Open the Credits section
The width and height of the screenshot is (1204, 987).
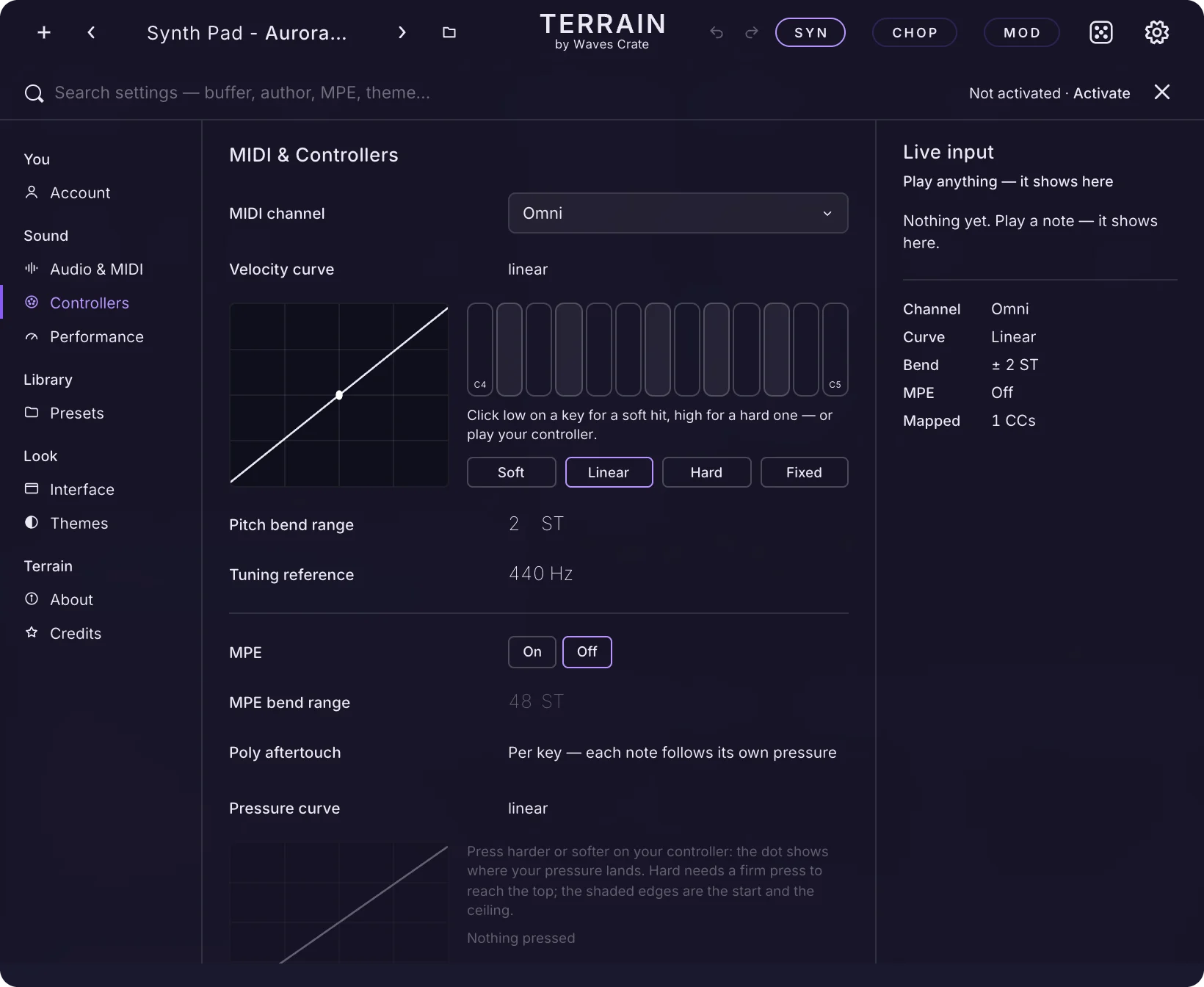pyautogui.click(x=63, y=633)
